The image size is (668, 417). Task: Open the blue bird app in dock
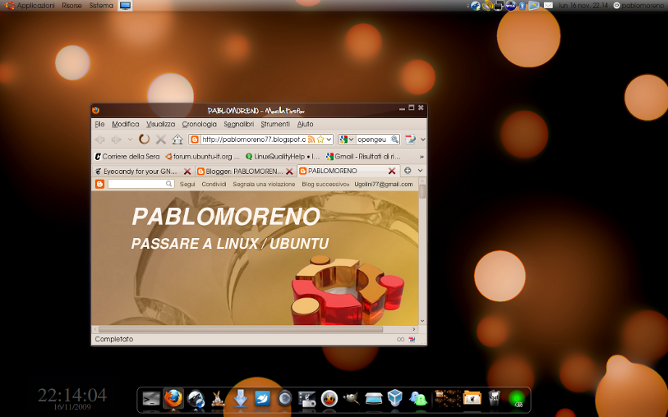[262, 399]
